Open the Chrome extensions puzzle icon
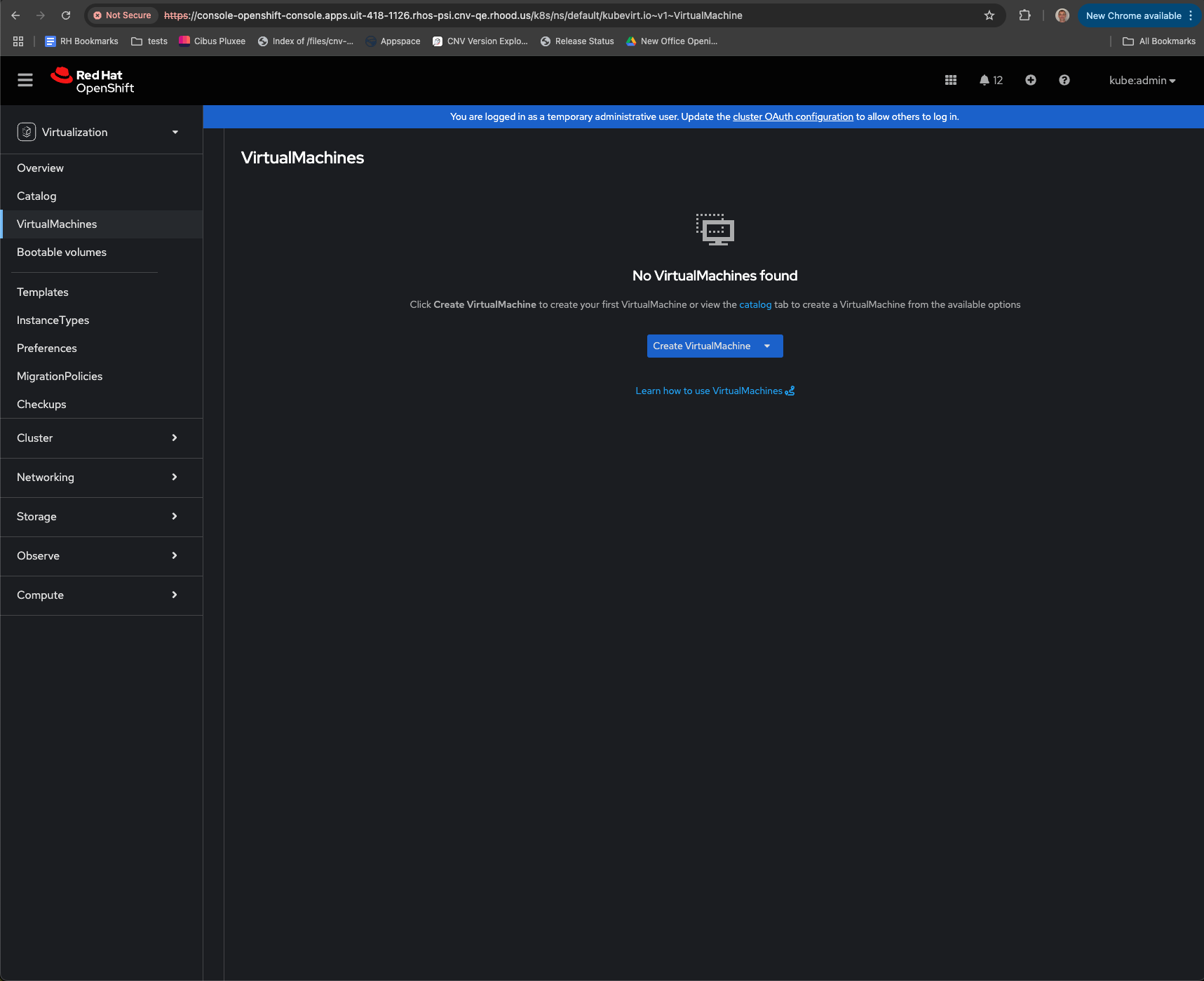The image size is (1204, 981). (1024, 15)
